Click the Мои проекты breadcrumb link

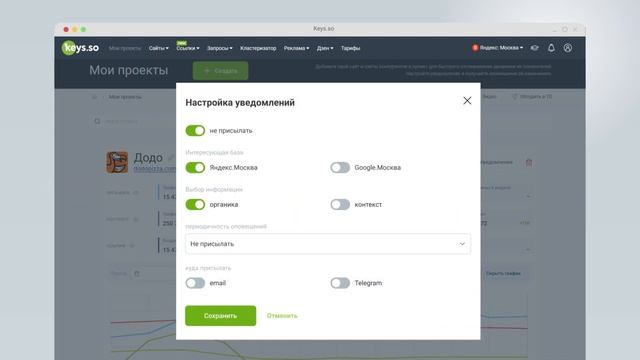(125, 97)
